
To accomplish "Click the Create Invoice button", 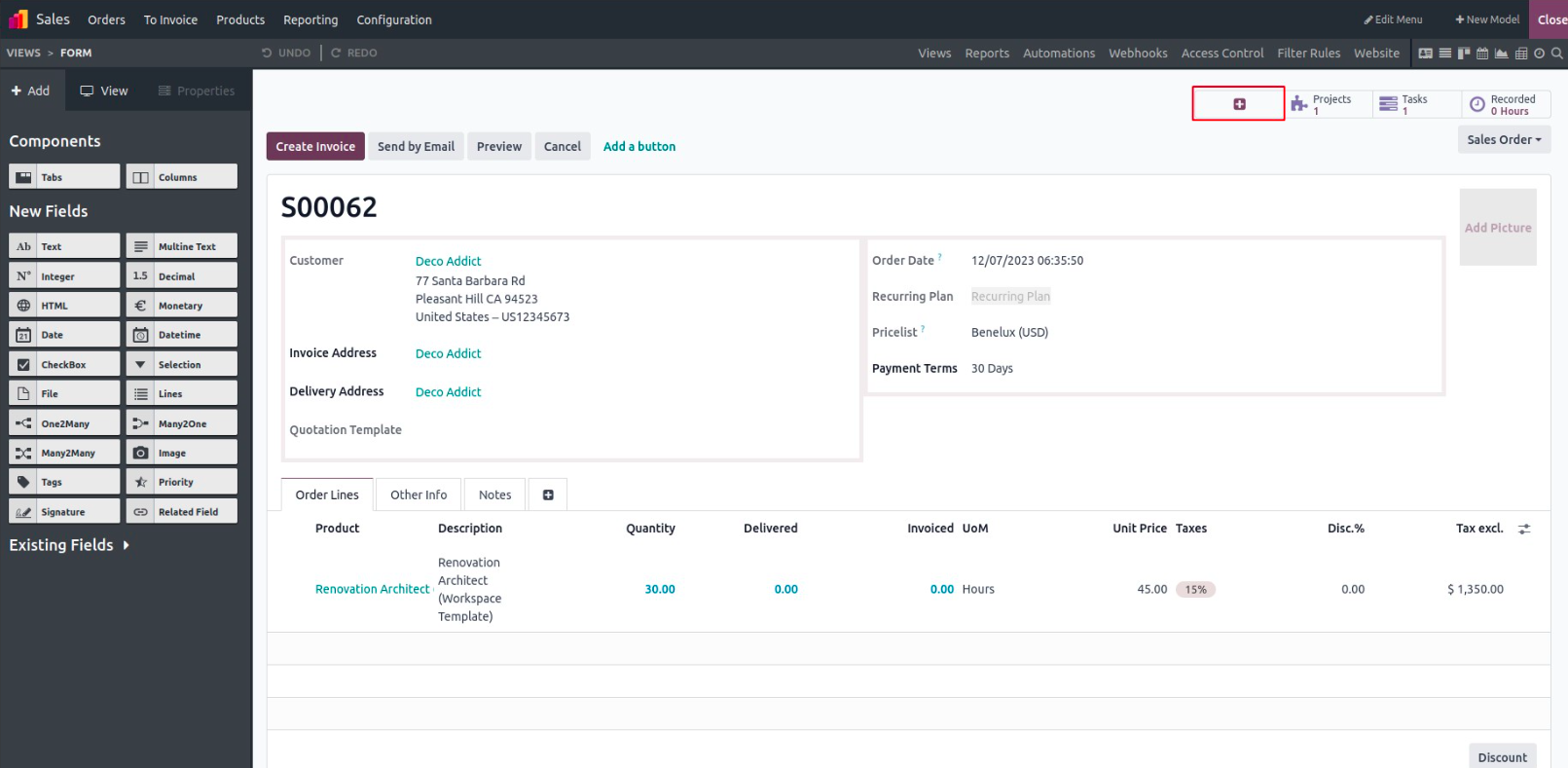I will click(x=315, y=147).
